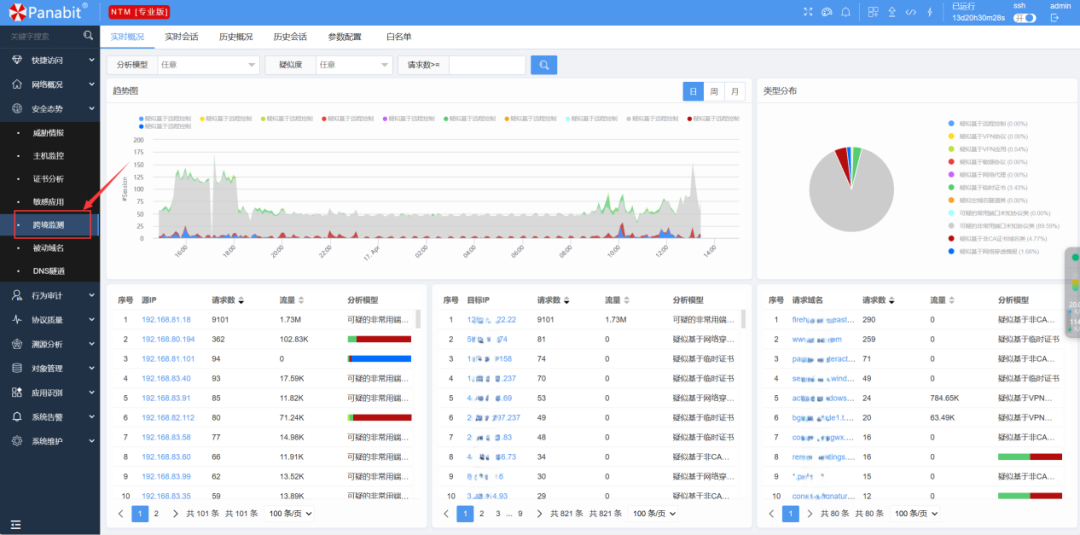The image size is (1080, 535).
Task: Expand the 行为审计 menu chevron
Action: tap(92, 295)
